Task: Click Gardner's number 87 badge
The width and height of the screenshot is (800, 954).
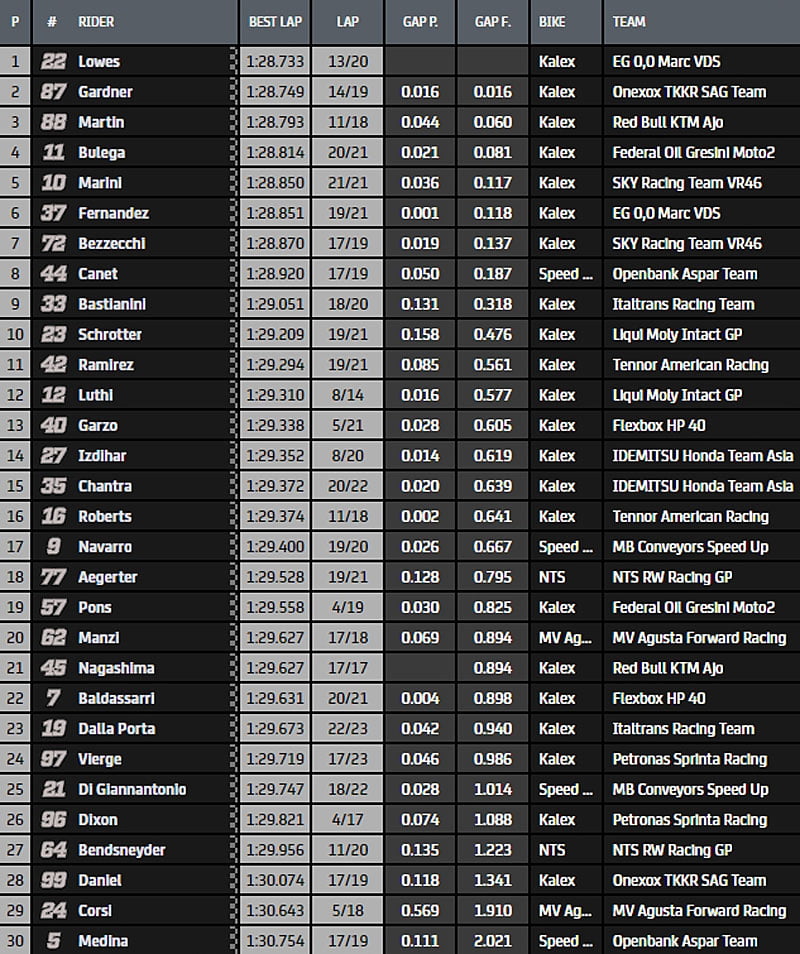Action: click(x=53, y=92)
